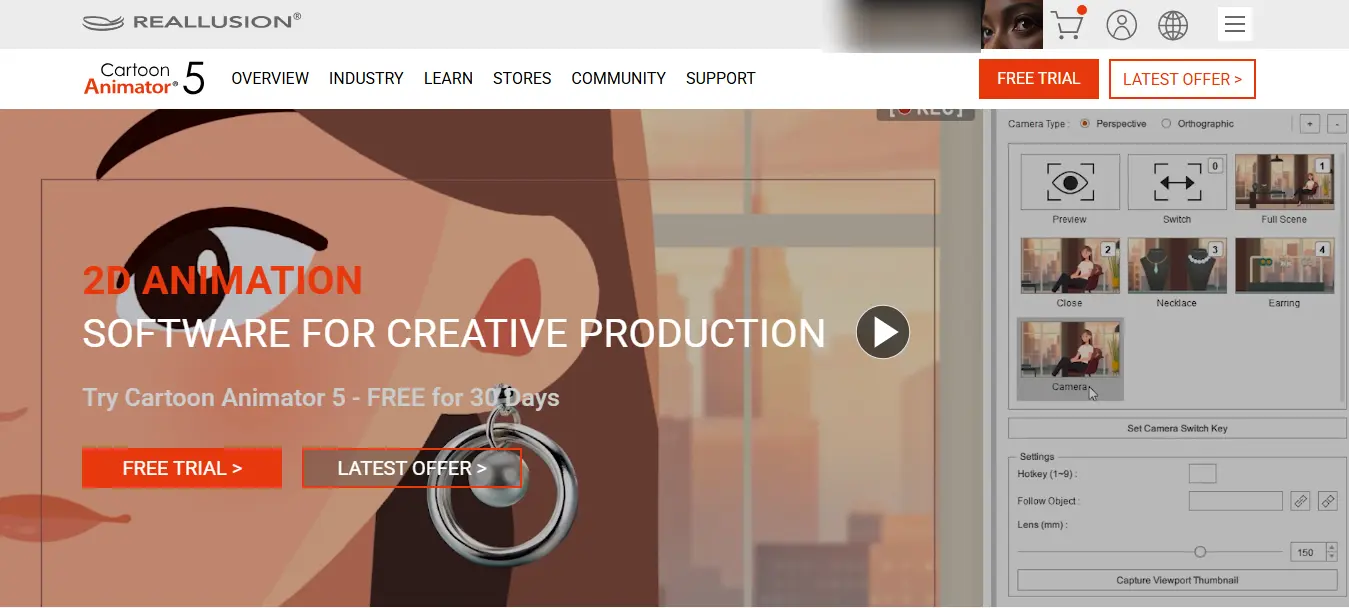1349x608 pixels.
Task: Open the hamburger menu icon
Action: click(1235, 24)
